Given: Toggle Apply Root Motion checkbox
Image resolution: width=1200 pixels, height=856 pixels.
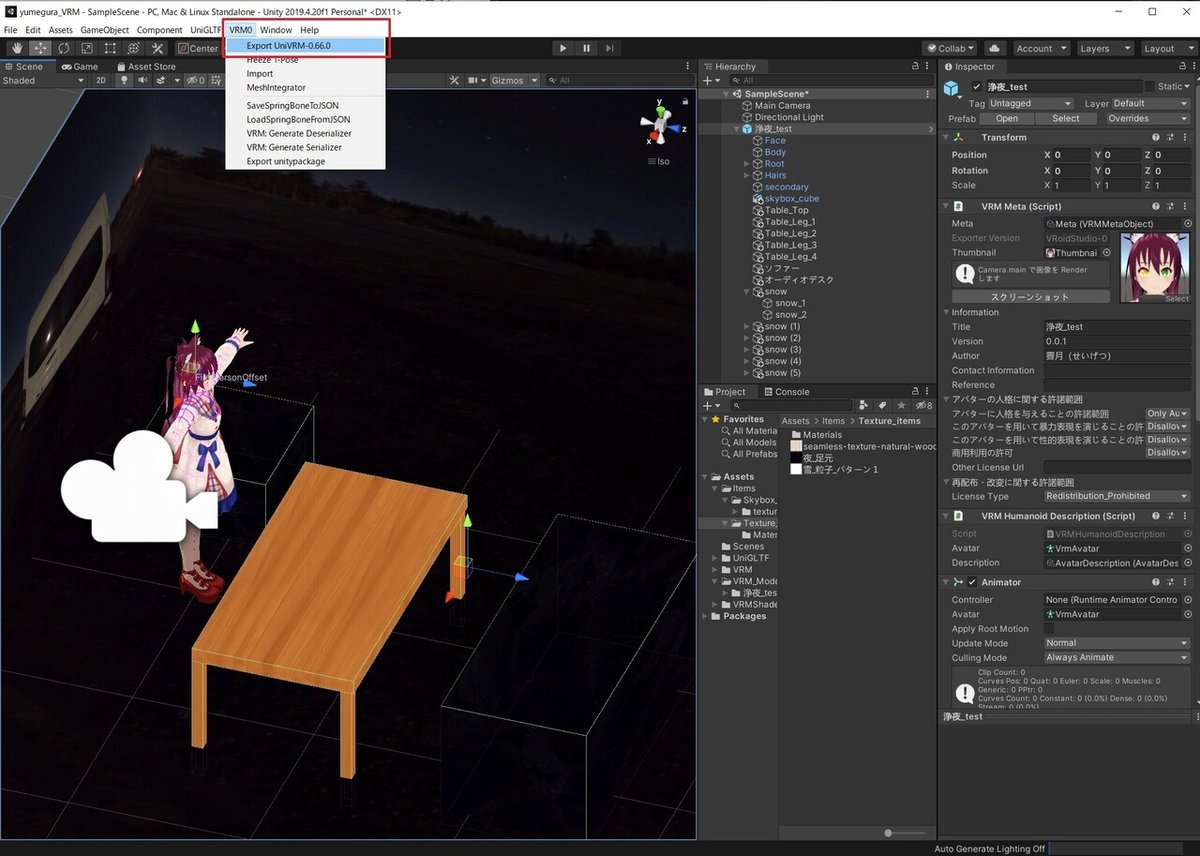Looking at the screenshot, I should [x=1049, y=629].
